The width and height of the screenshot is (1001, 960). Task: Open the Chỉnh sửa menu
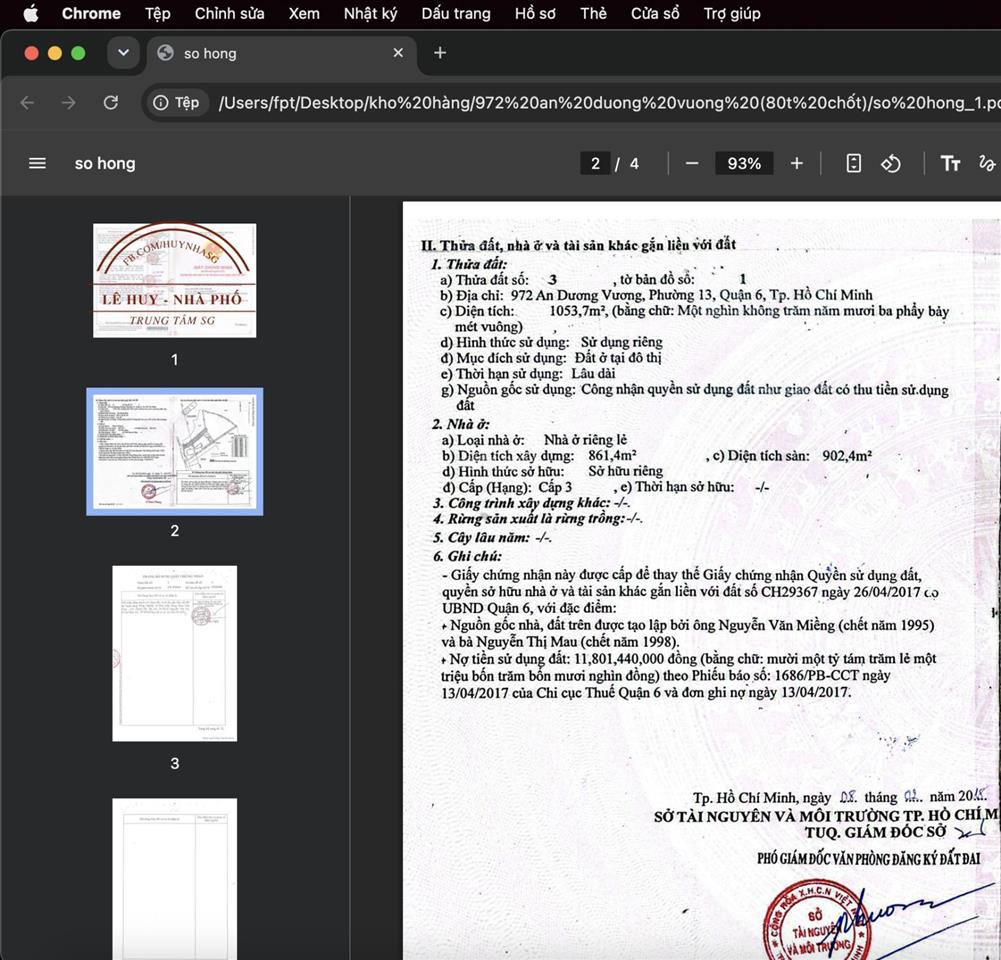pos(230,13)
